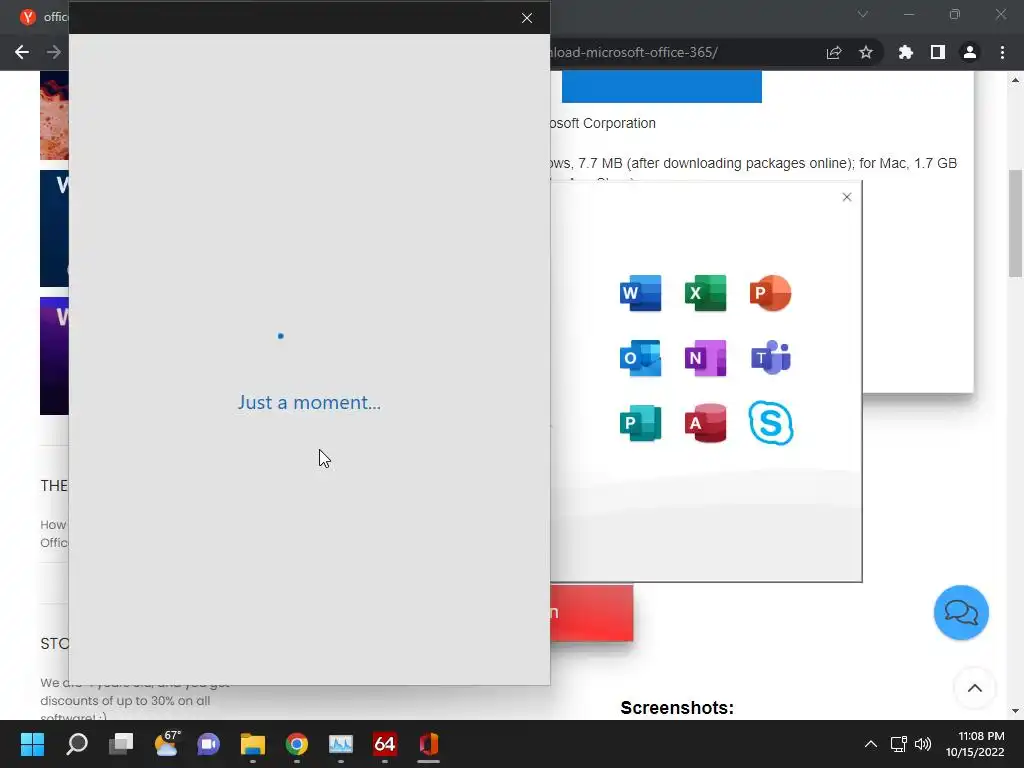The image size is (1024, 768).
Task: Click the purple sidebar thumbnail
Action: (x=54, y=356)
